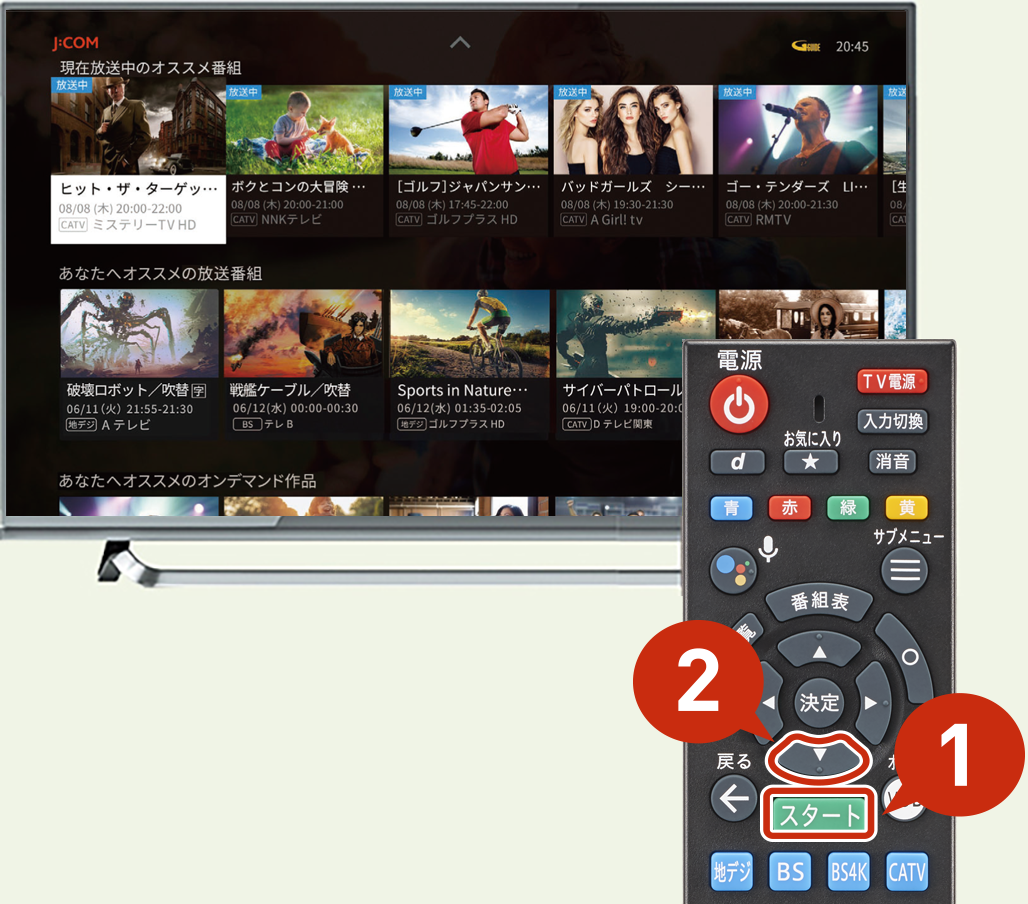Viewport: 1028px width, 904px height.
Task: Confirm with the 決定 button
Action: click(820, 703)
